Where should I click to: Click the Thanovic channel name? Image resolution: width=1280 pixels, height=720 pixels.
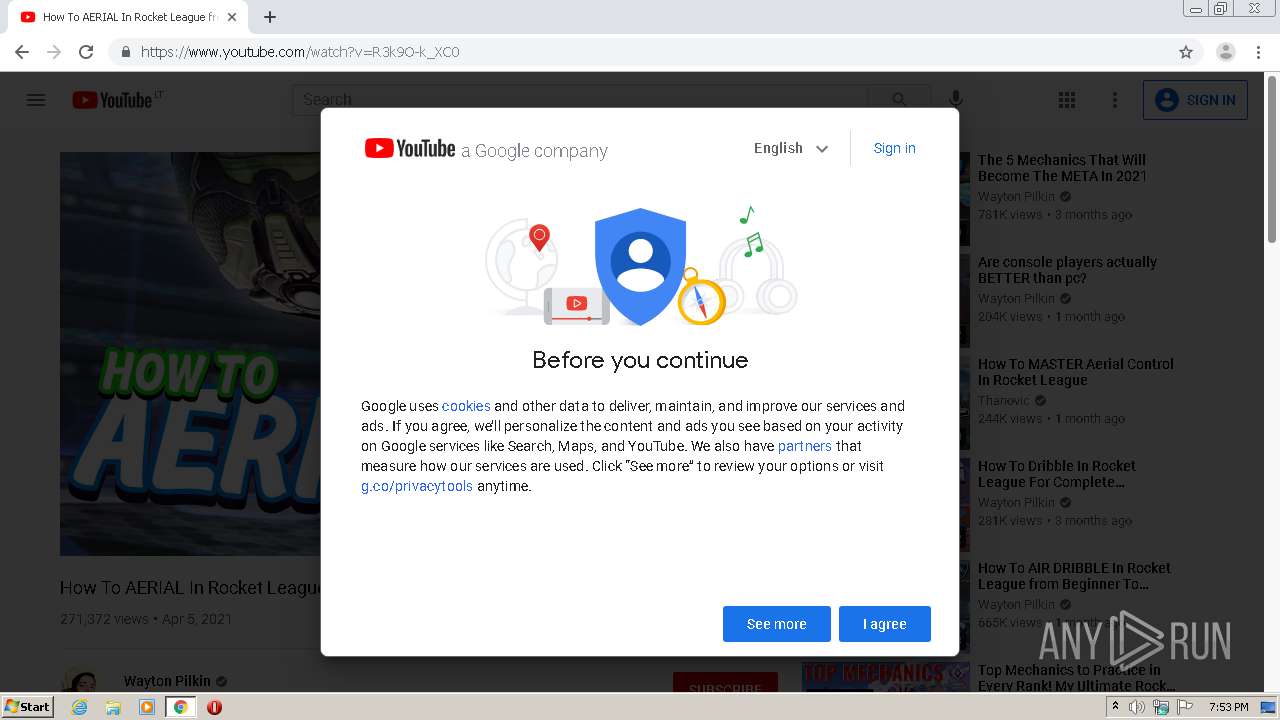coord(1003,400)
